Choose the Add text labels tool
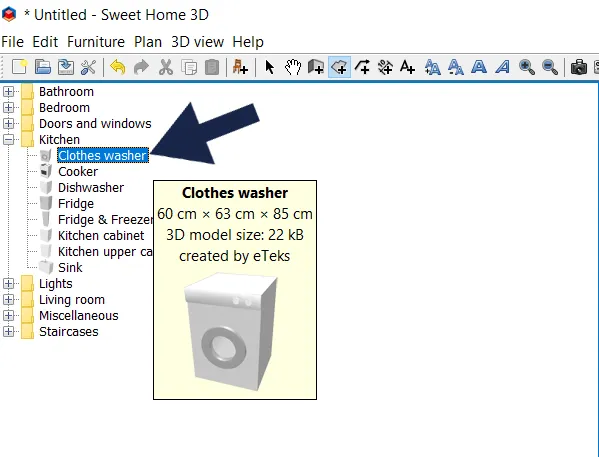The image size is (599, 457). click(x=408, y=67)
